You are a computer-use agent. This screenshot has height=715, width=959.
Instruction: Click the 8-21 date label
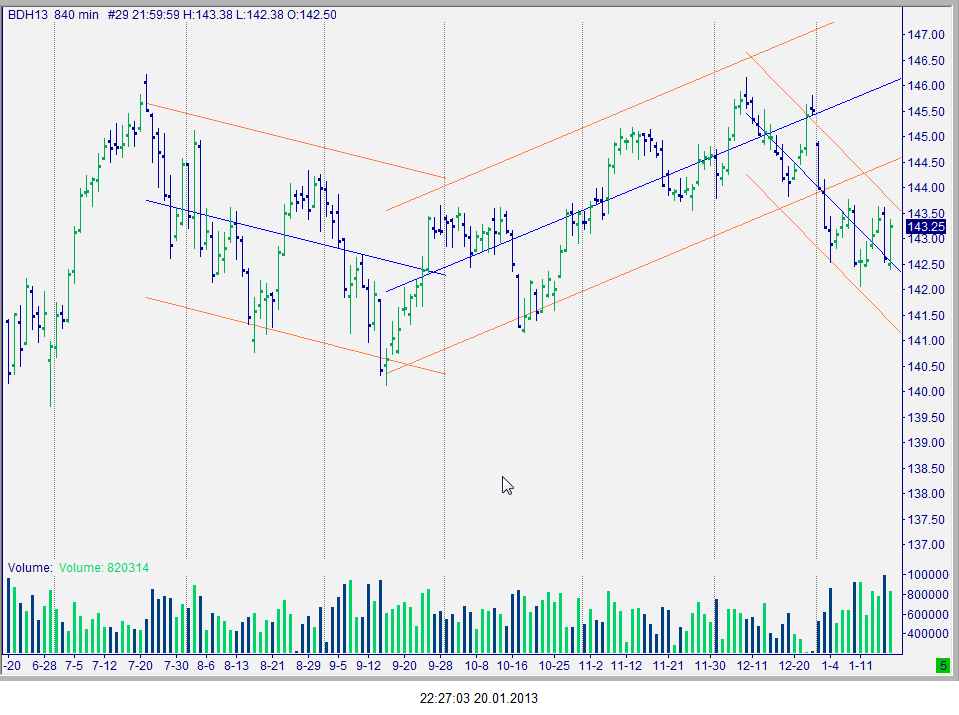(x=272, y=665)
